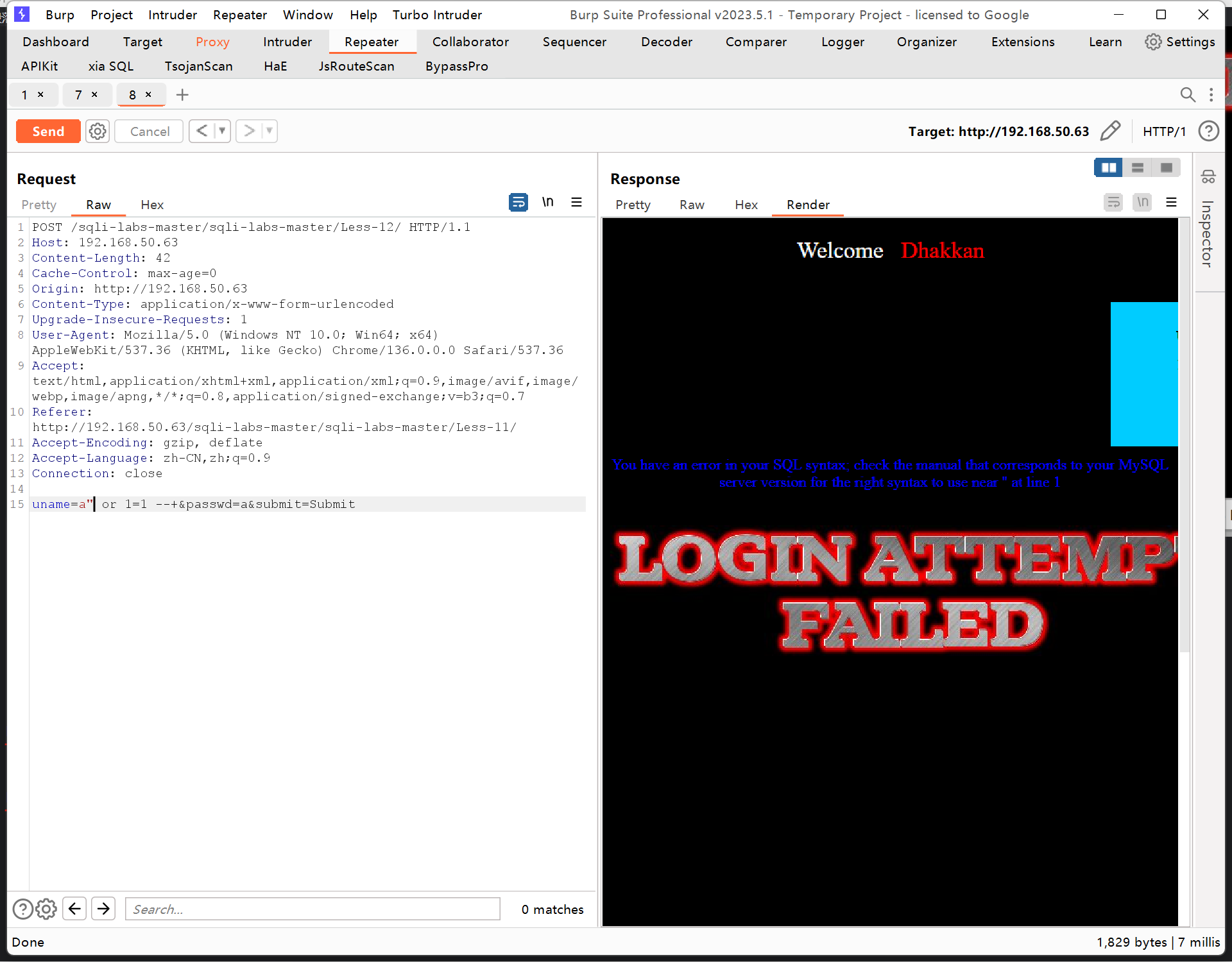Toggle request non-printable characters \n button

coord(547,203)
